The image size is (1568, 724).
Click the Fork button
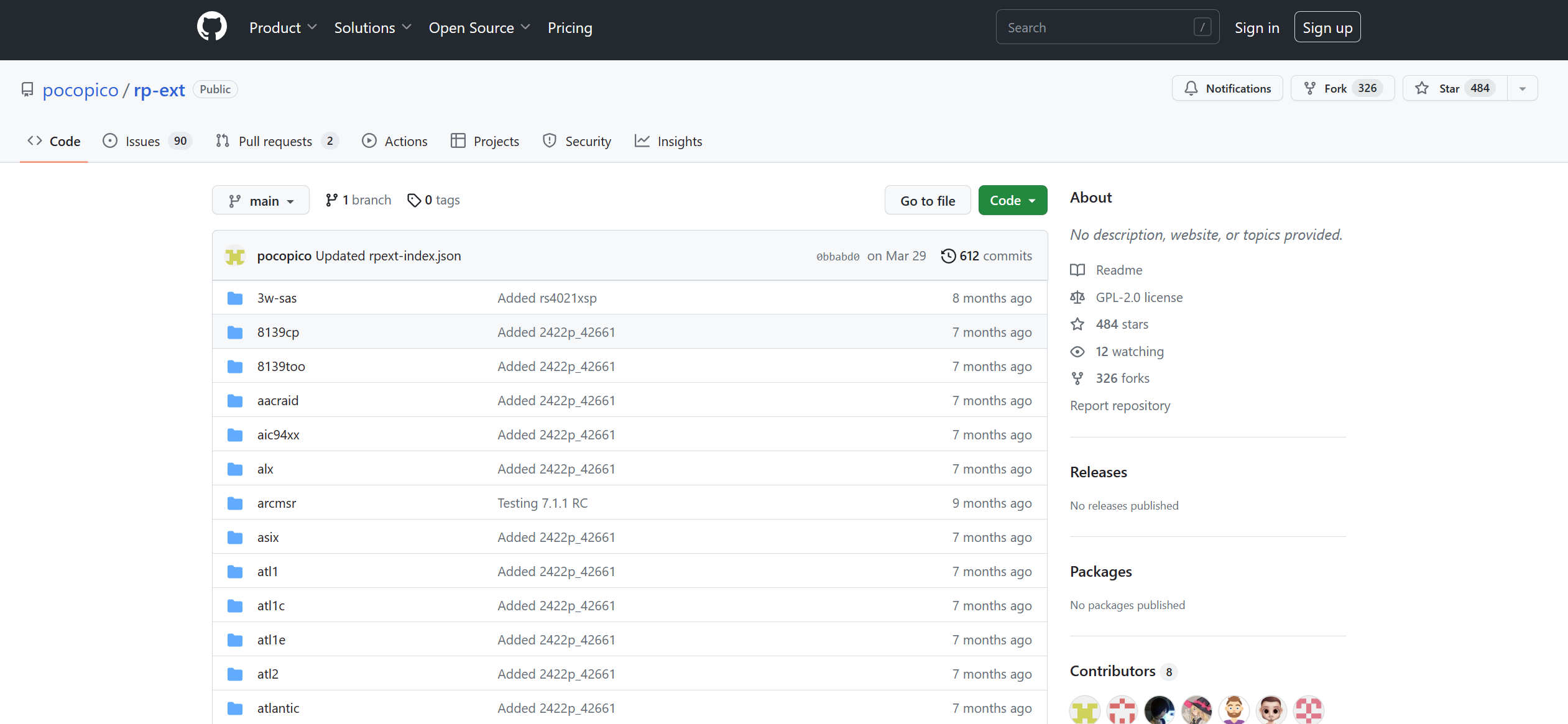click(x=1343, y=89)
